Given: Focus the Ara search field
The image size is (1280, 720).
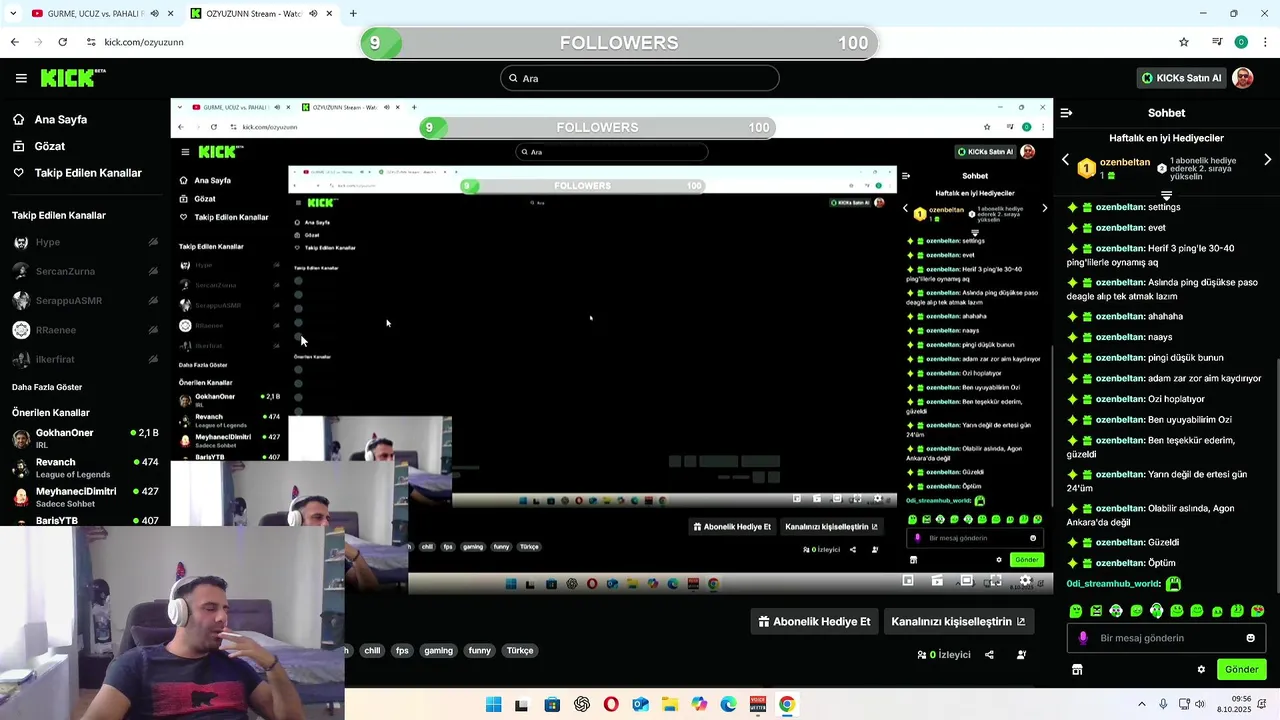Looking at the screenshot, I should click(640, 78).
